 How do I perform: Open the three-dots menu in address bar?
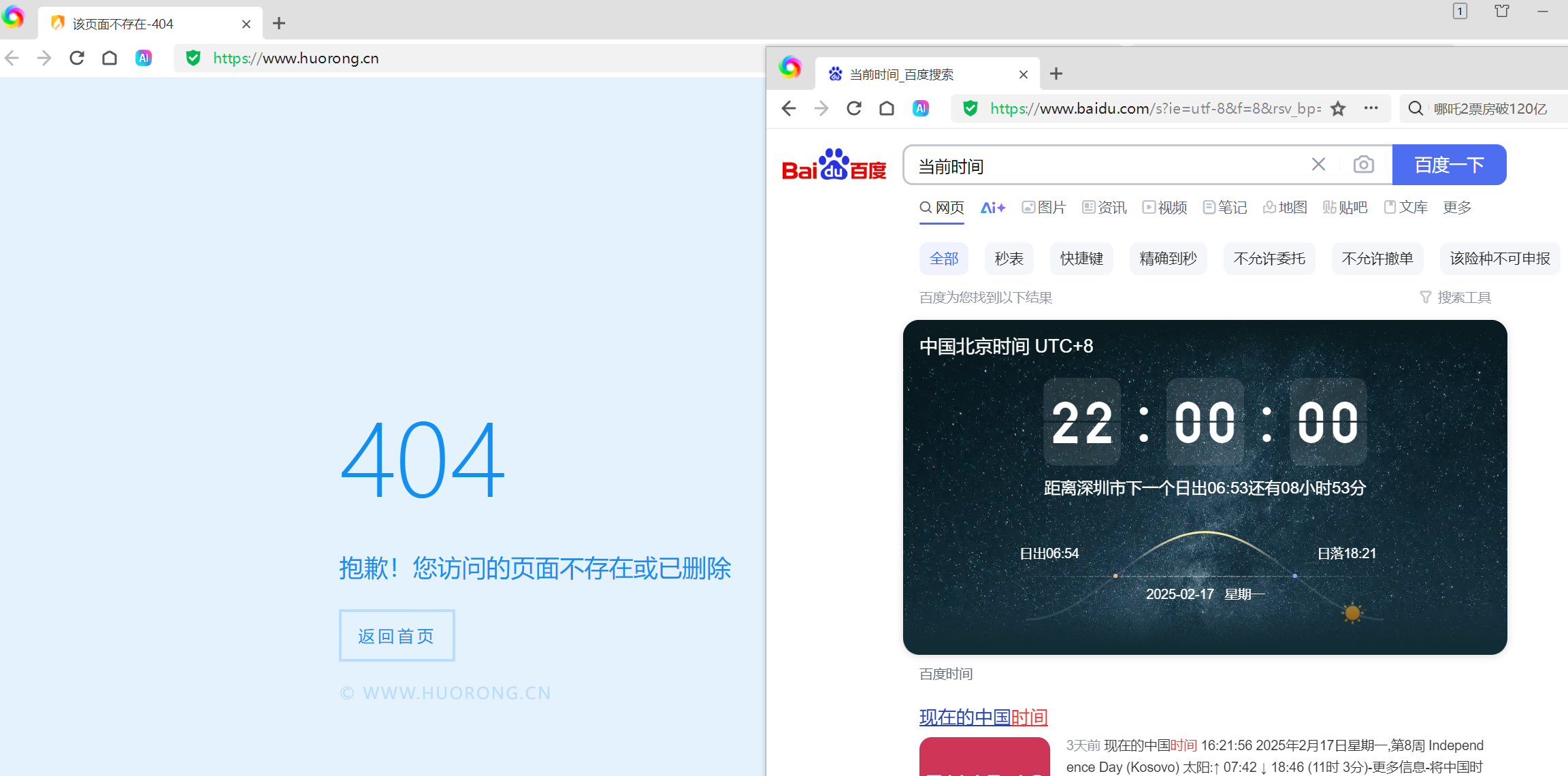[x=1371, y=108]
